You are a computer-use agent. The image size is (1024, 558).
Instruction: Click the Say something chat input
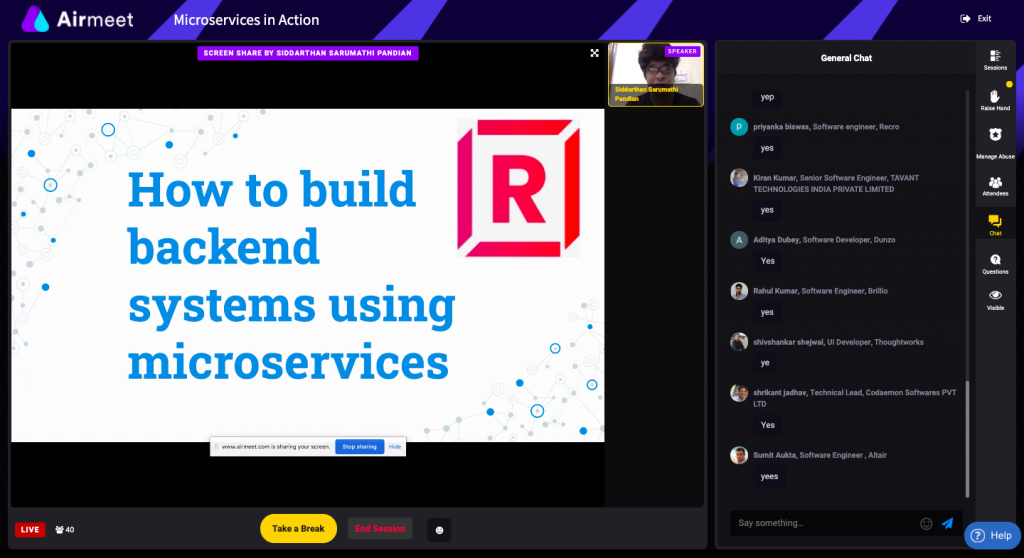(x=825, y=523)
